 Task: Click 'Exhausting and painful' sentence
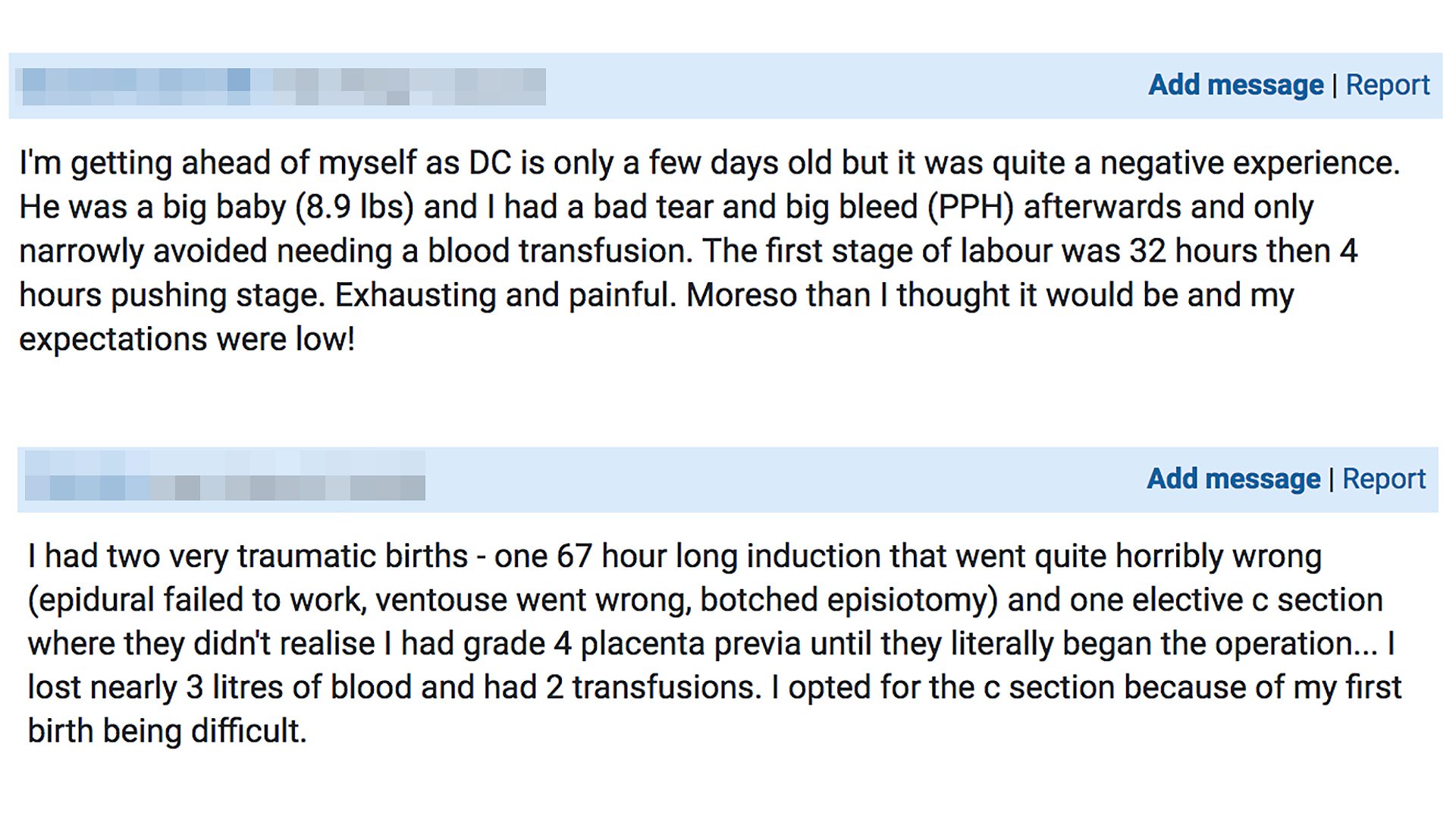504,295
